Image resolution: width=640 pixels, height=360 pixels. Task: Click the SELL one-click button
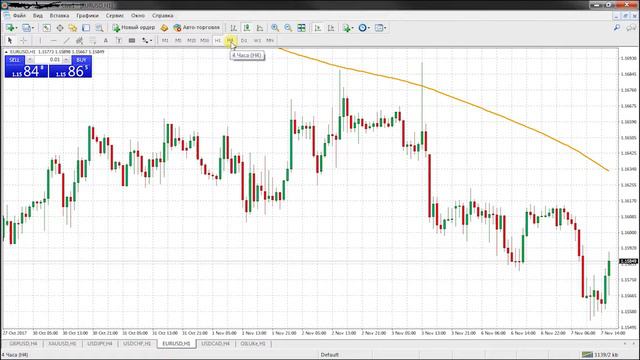click(14, 60)
